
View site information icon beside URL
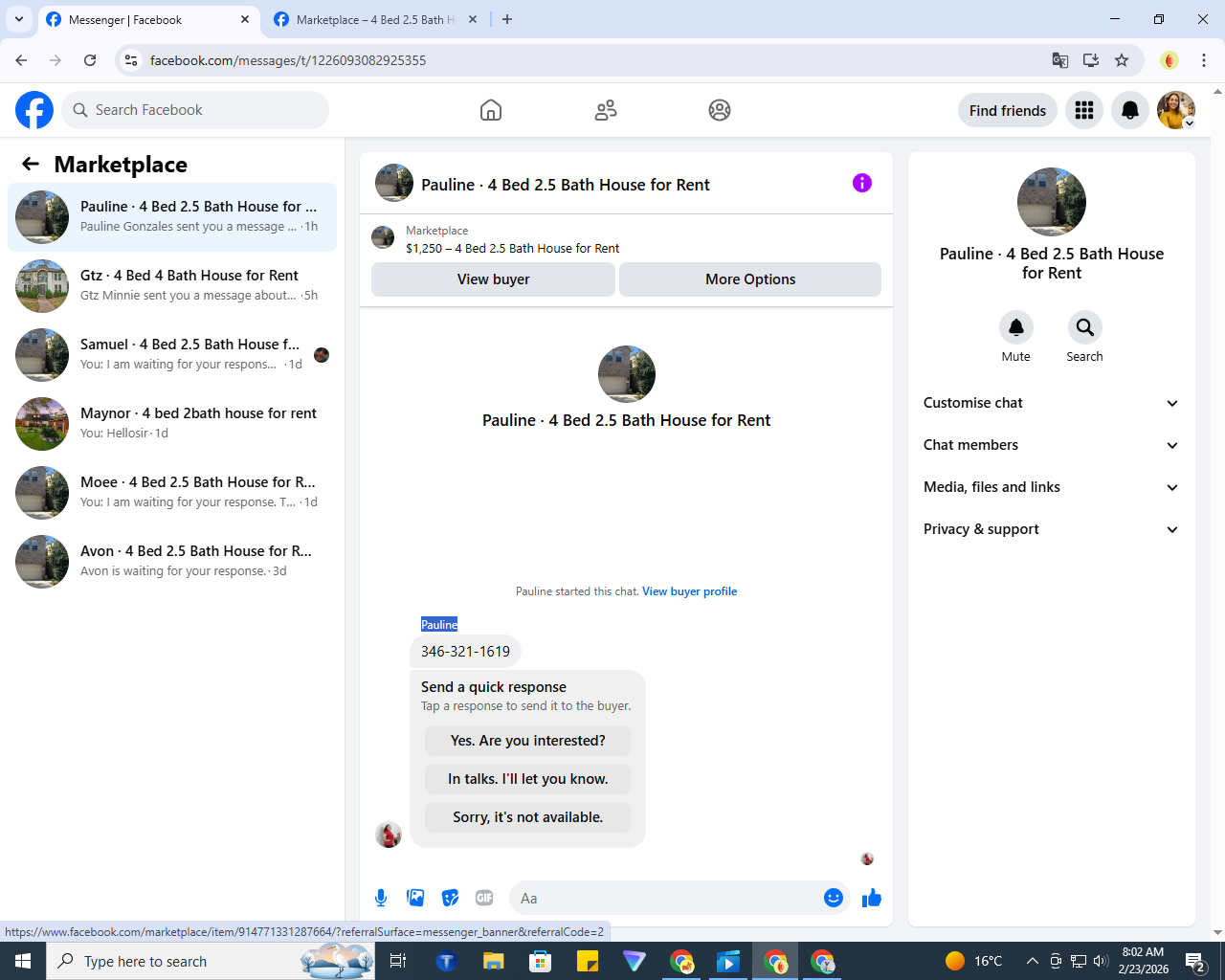click(131, 60)
